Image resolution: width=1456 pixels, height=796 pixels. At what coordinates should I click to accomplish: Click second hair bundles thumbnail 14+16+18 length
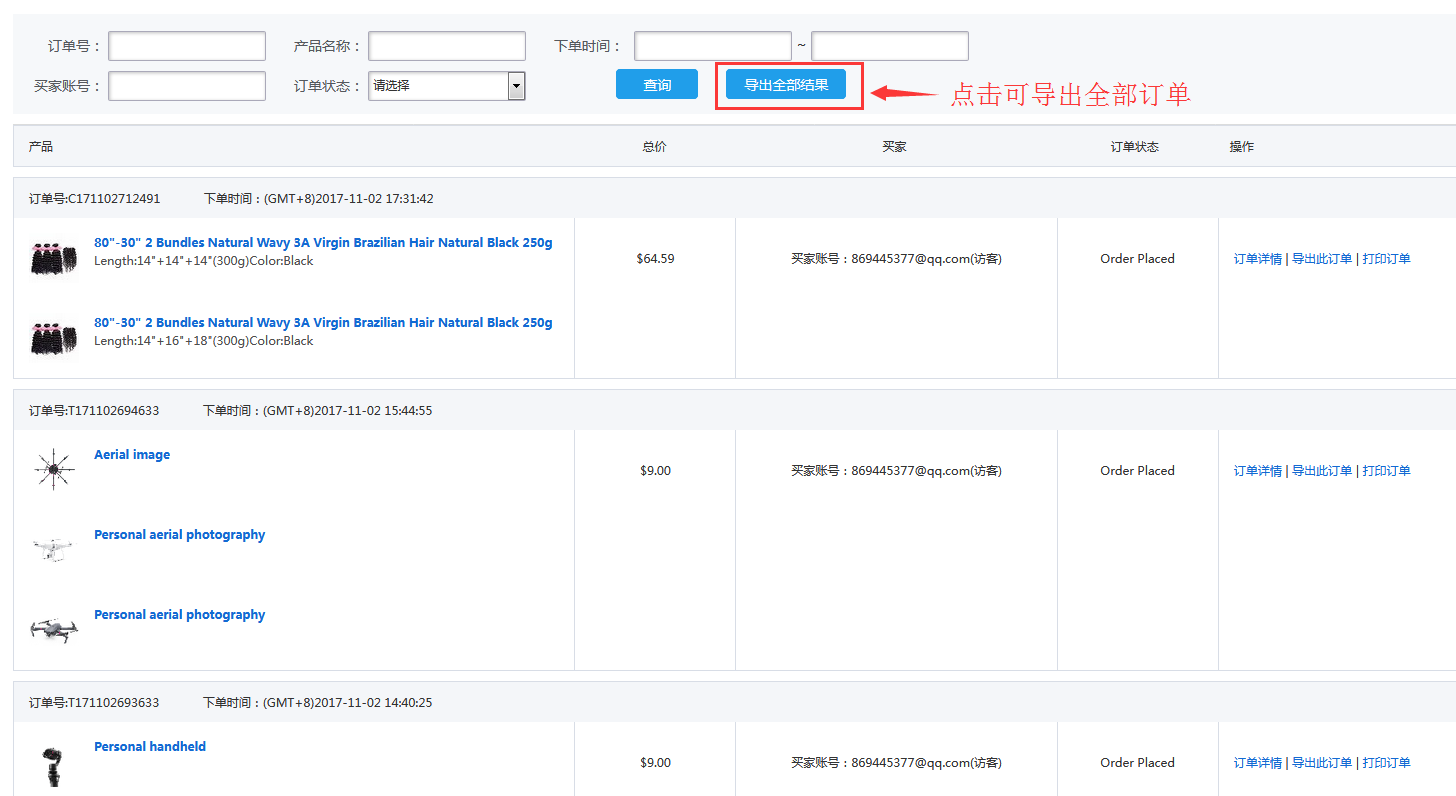coord(54,339)
